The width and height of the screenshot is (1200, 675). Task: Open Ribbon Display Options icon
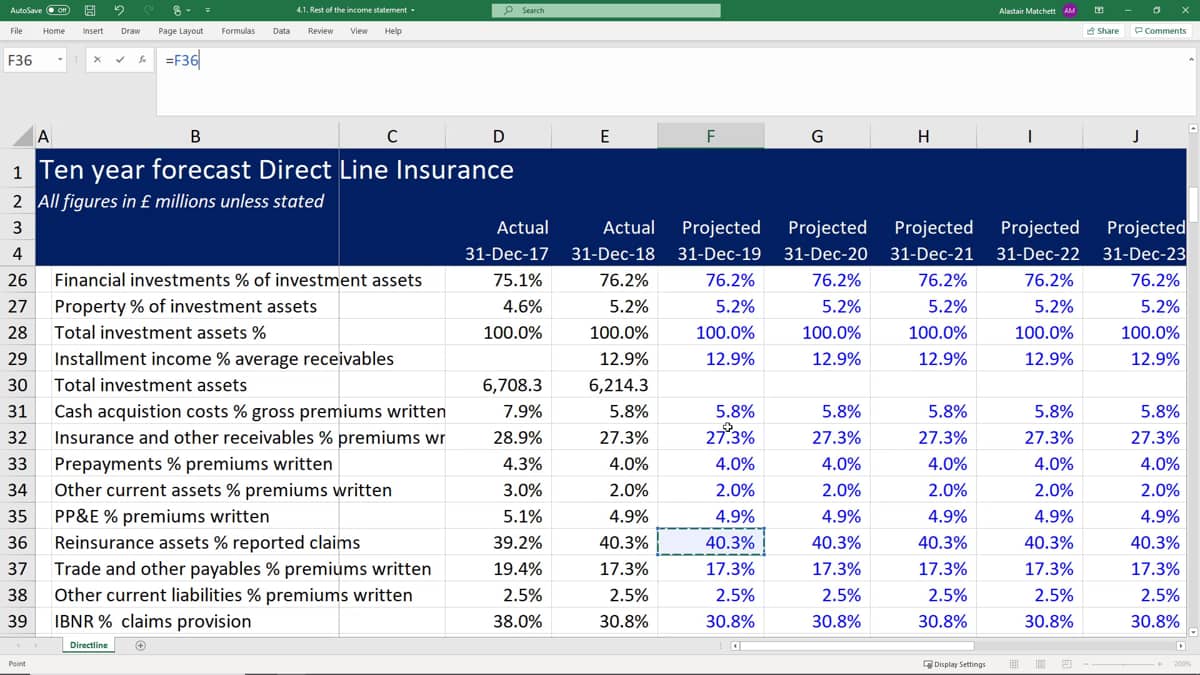click(x=1099, y=10)
